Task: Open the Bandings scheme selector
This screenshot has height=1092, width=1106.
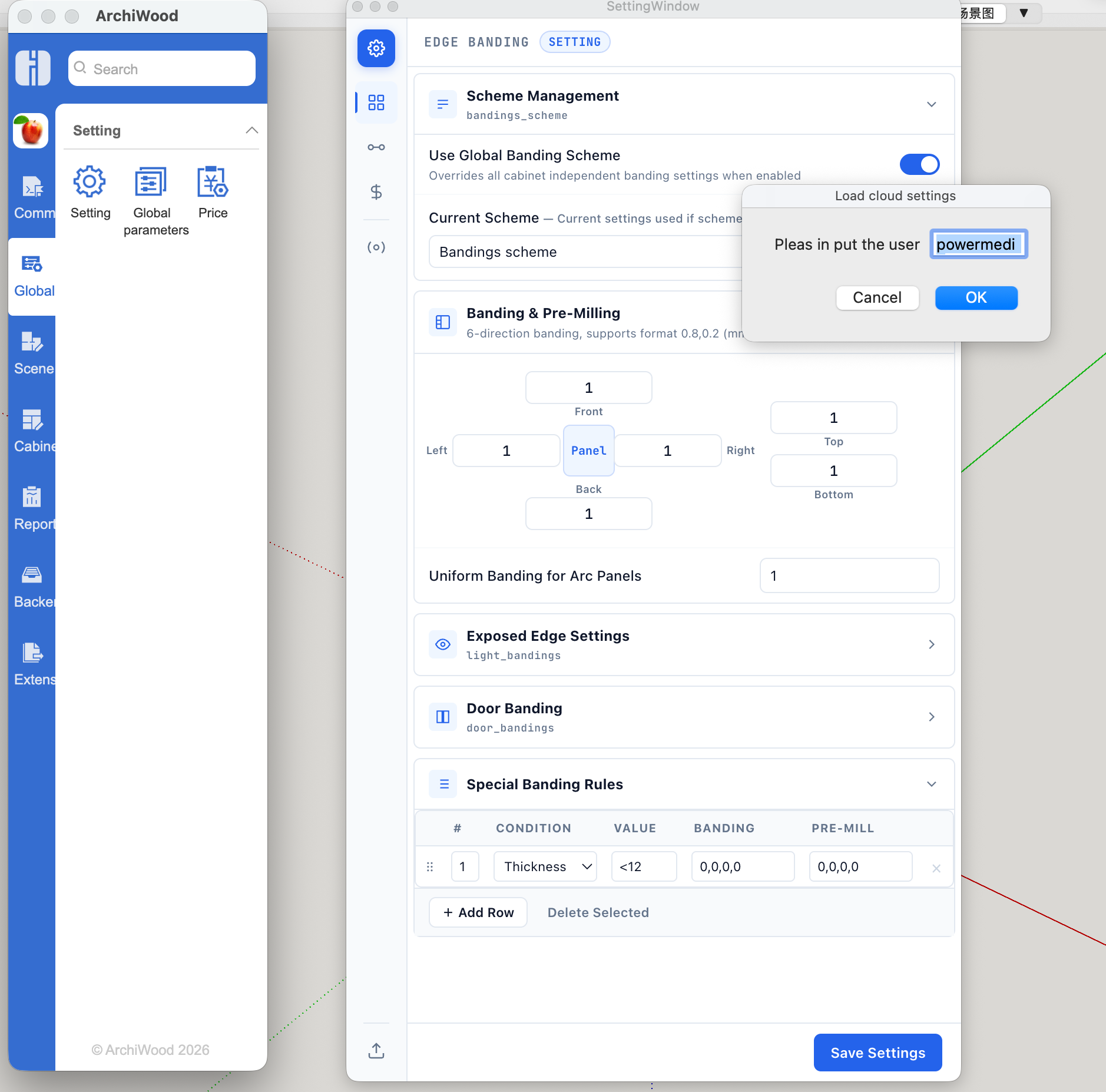Action: pos(585,252)
